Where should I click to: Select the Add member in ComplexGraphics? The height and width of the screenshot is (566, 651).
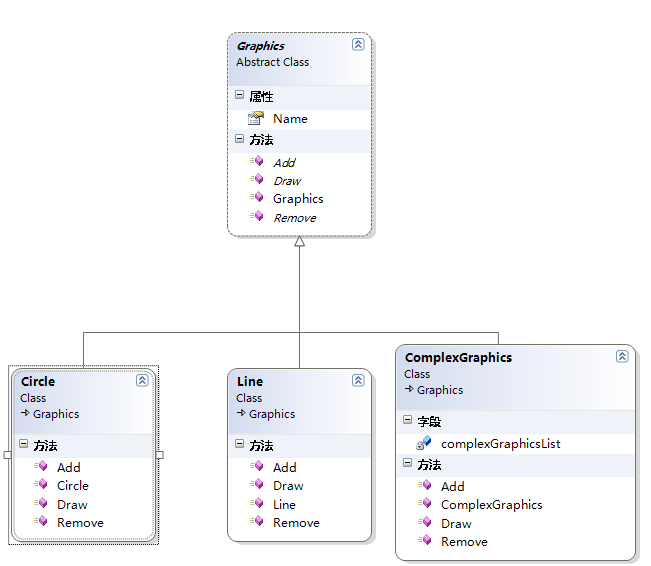[453, 486]
